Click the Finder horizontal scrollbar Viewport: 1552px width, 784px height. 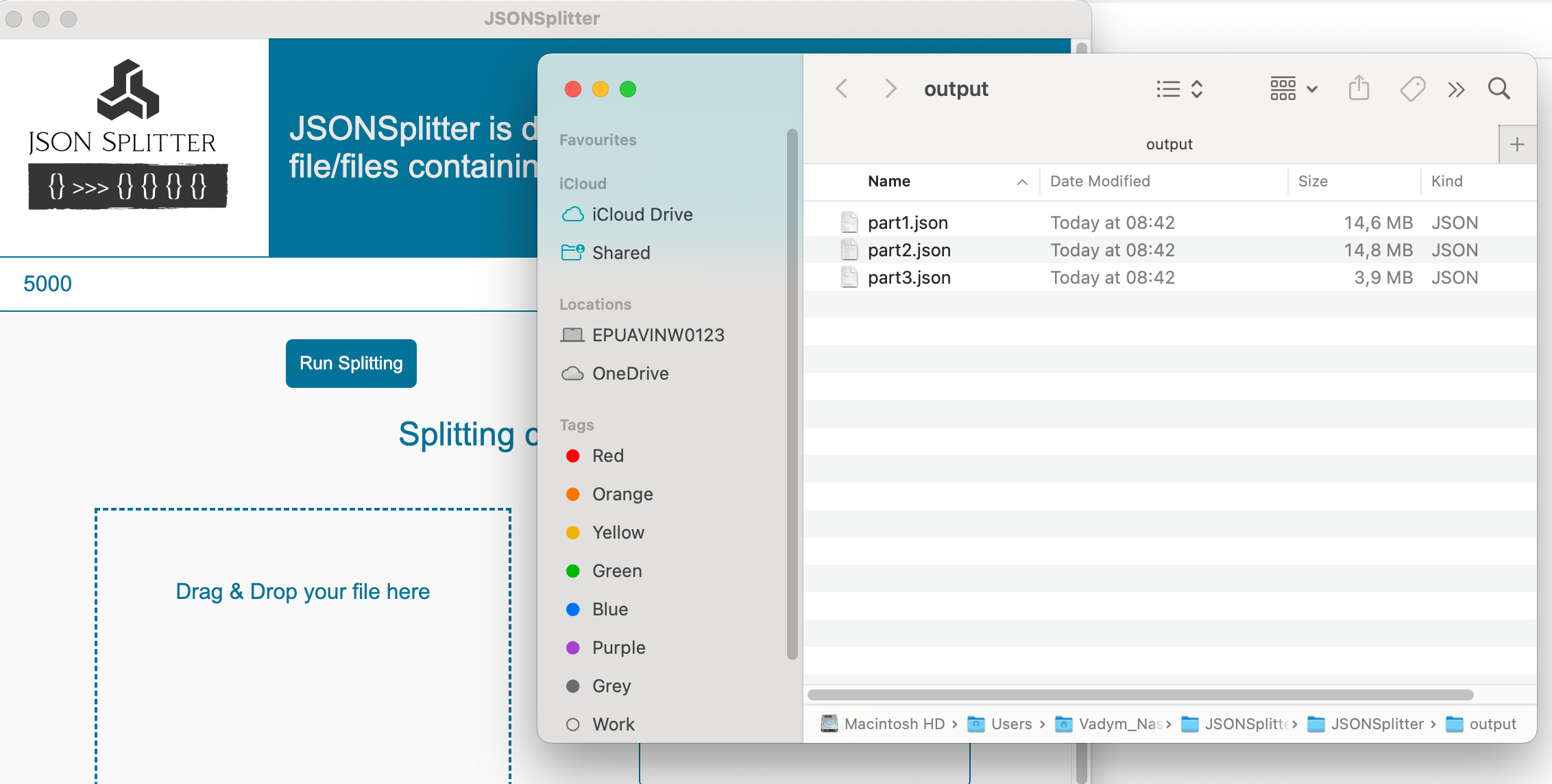tap(1141, 695)
